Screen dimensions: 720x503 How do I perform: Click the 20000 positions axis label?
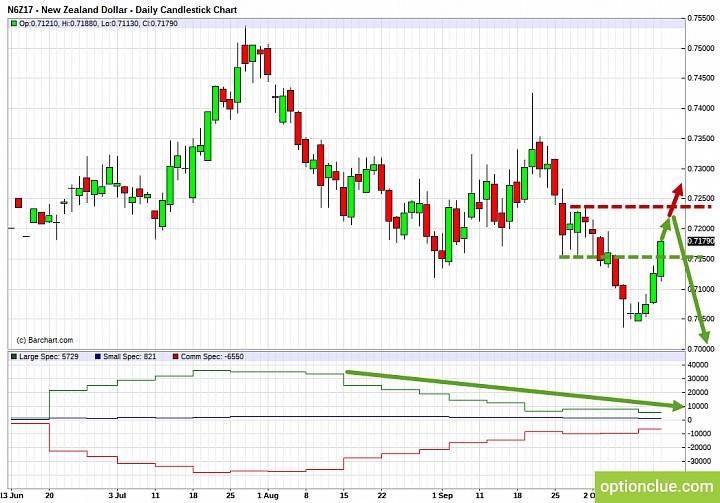698,393
